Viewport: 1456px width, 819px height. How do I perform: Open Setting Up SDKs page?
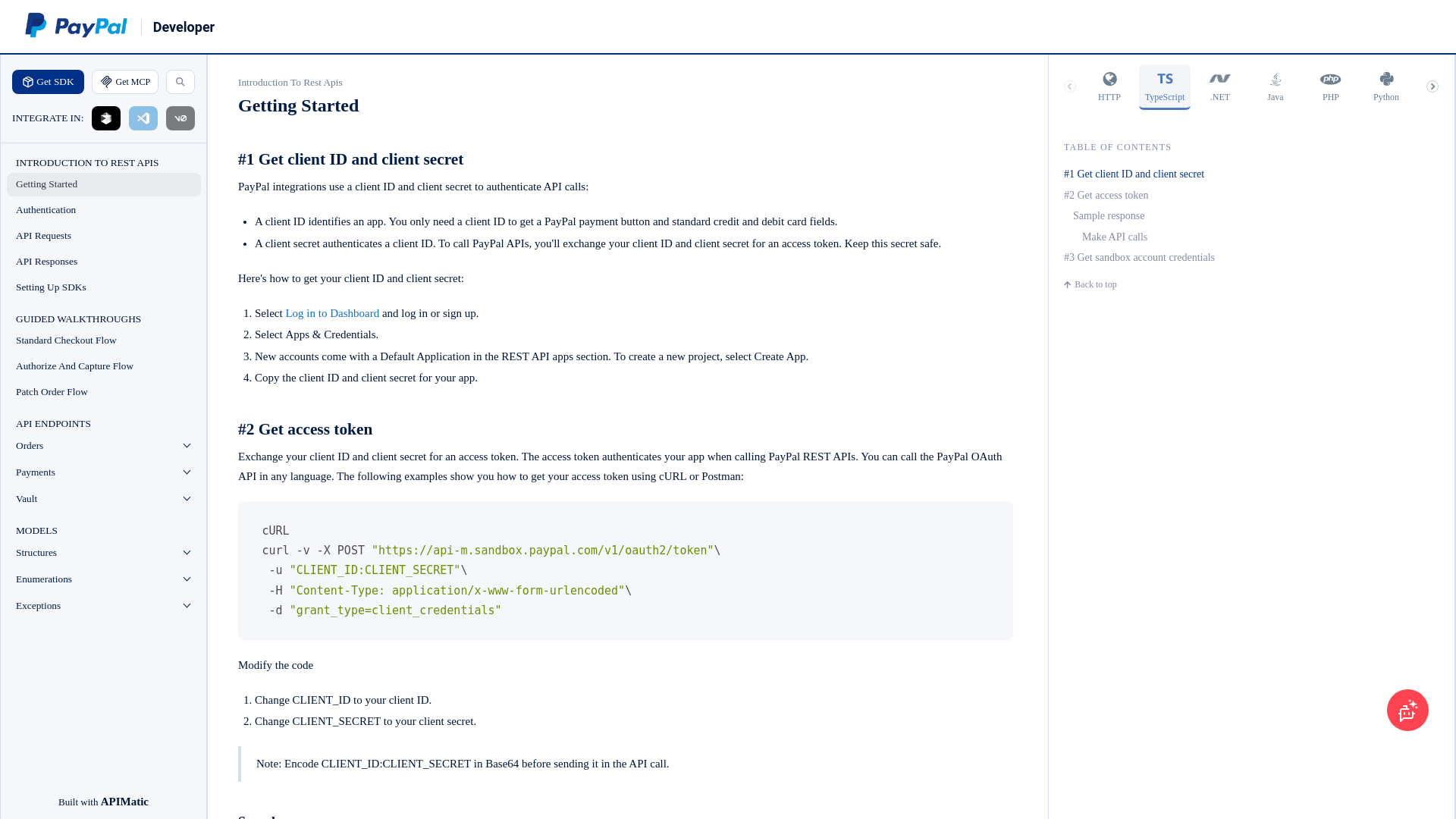click(104, 287)
